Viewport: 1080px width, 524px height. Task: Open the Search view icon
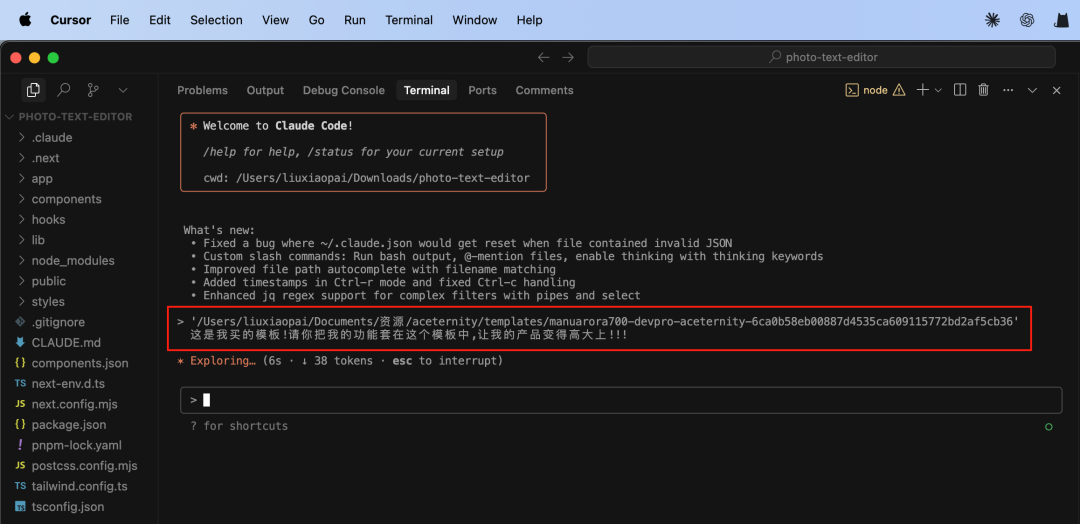pyautogui.click(x=63, y=90)
